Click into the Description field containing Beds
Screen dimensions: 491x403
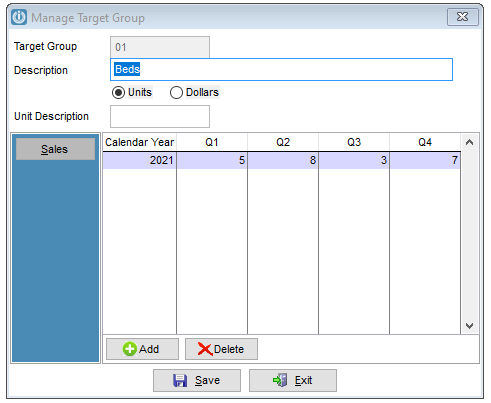tap(281, 69)
